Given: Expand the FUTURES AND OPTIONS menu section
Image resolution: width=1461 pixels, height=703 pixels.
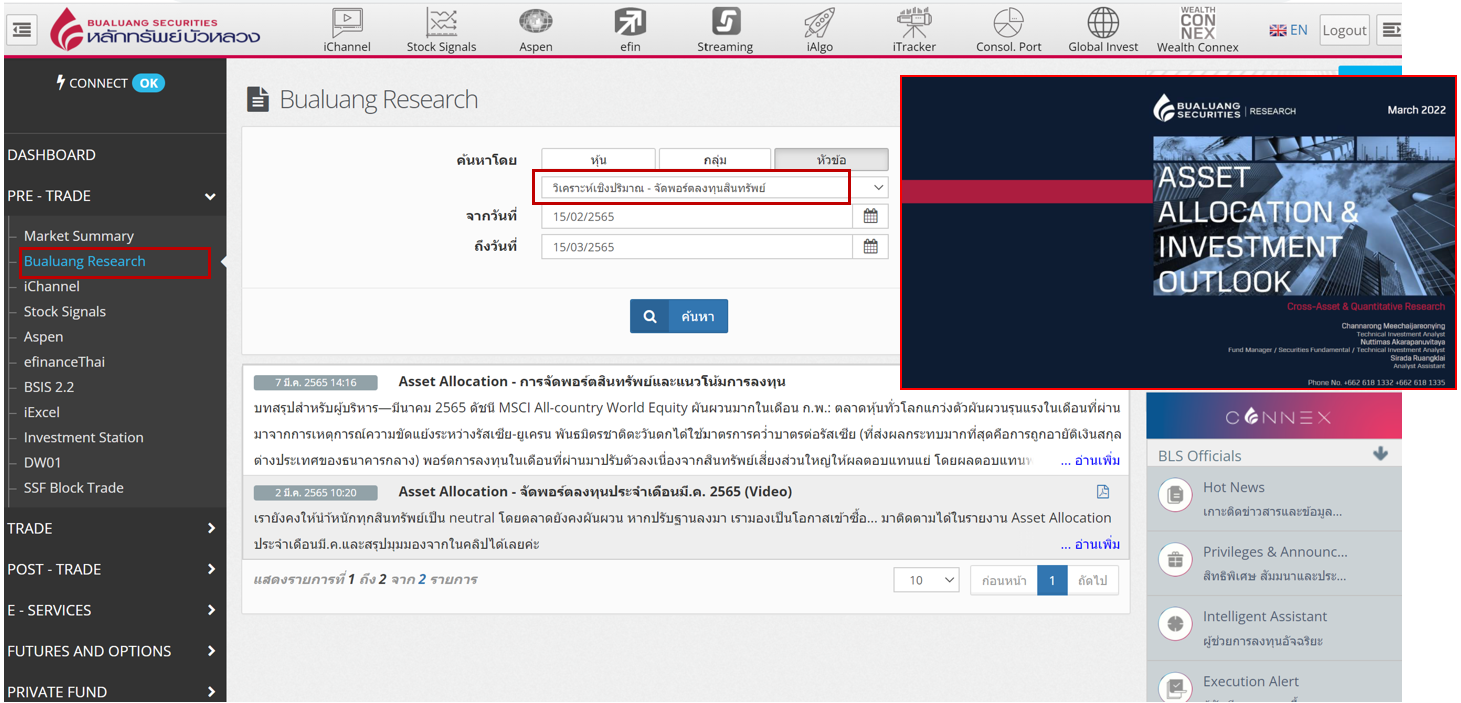Looking at the screenshot, I should (113, 651).
